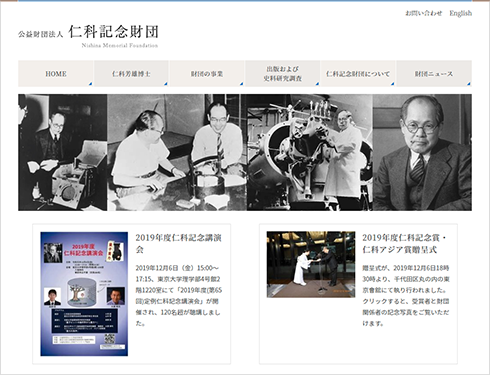
Task: Open the HOME menu item
Action: click(x=56, y=74)
